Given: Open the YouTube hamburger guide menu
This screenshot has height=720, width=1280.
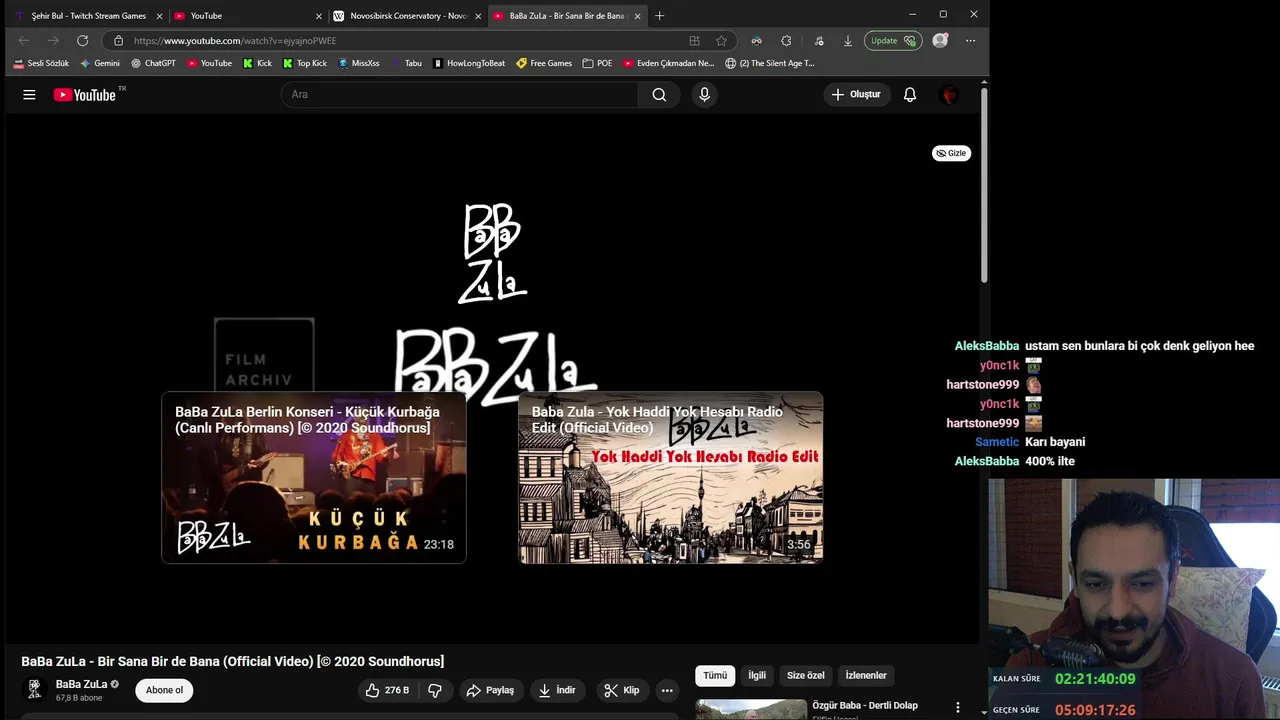Looking at the screenshot, I should 29,95.
